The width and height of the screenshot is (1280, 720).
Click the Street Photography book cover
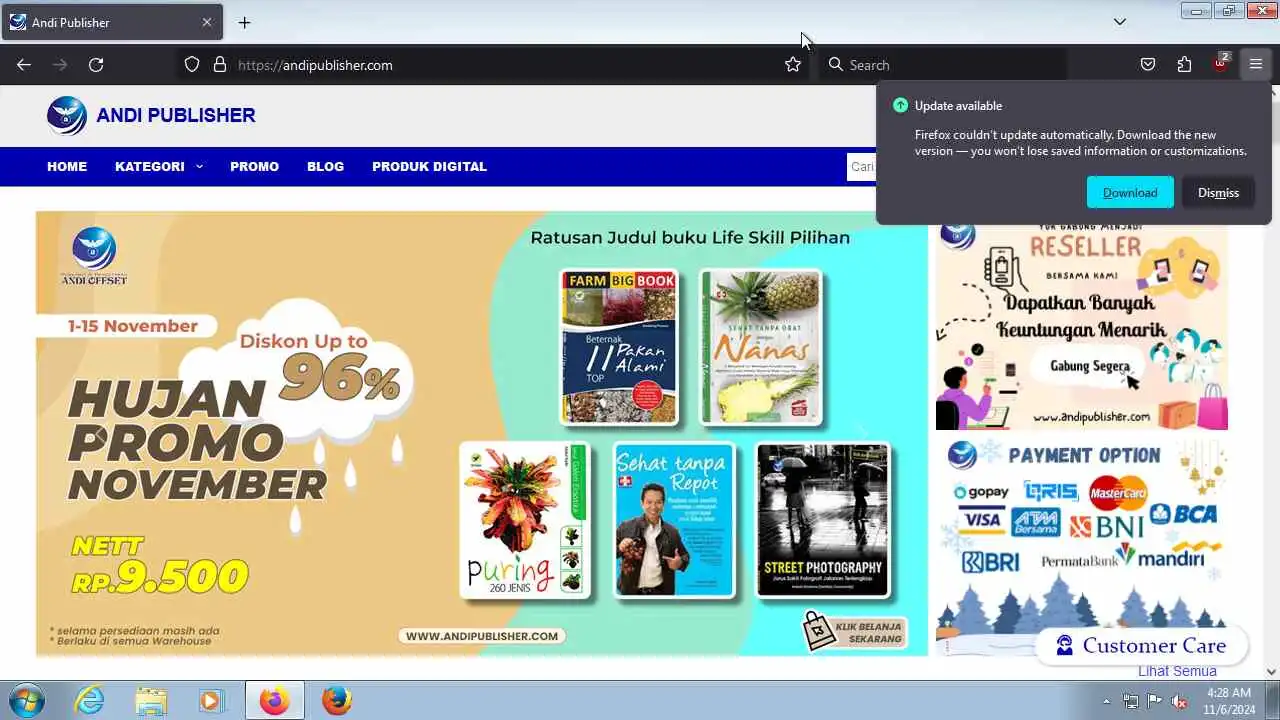(823, 520)
